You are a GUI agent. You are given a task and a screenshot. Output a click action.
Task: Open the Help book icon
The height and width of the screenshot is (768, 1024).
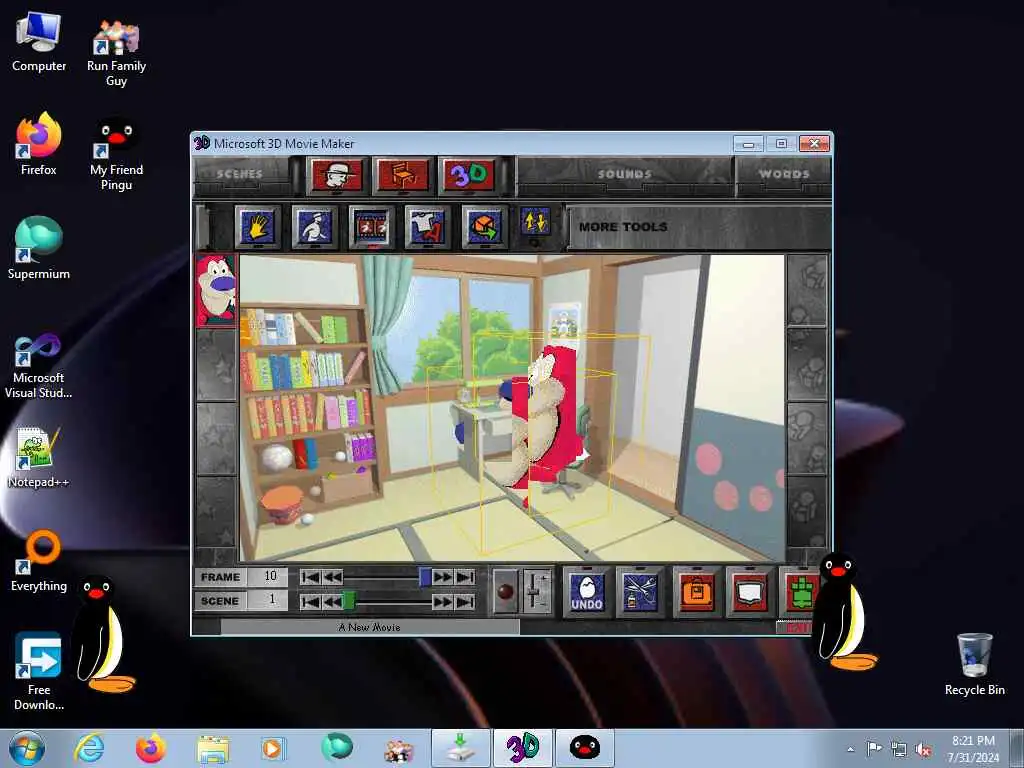pyautogui.click(x=750, y=592)
